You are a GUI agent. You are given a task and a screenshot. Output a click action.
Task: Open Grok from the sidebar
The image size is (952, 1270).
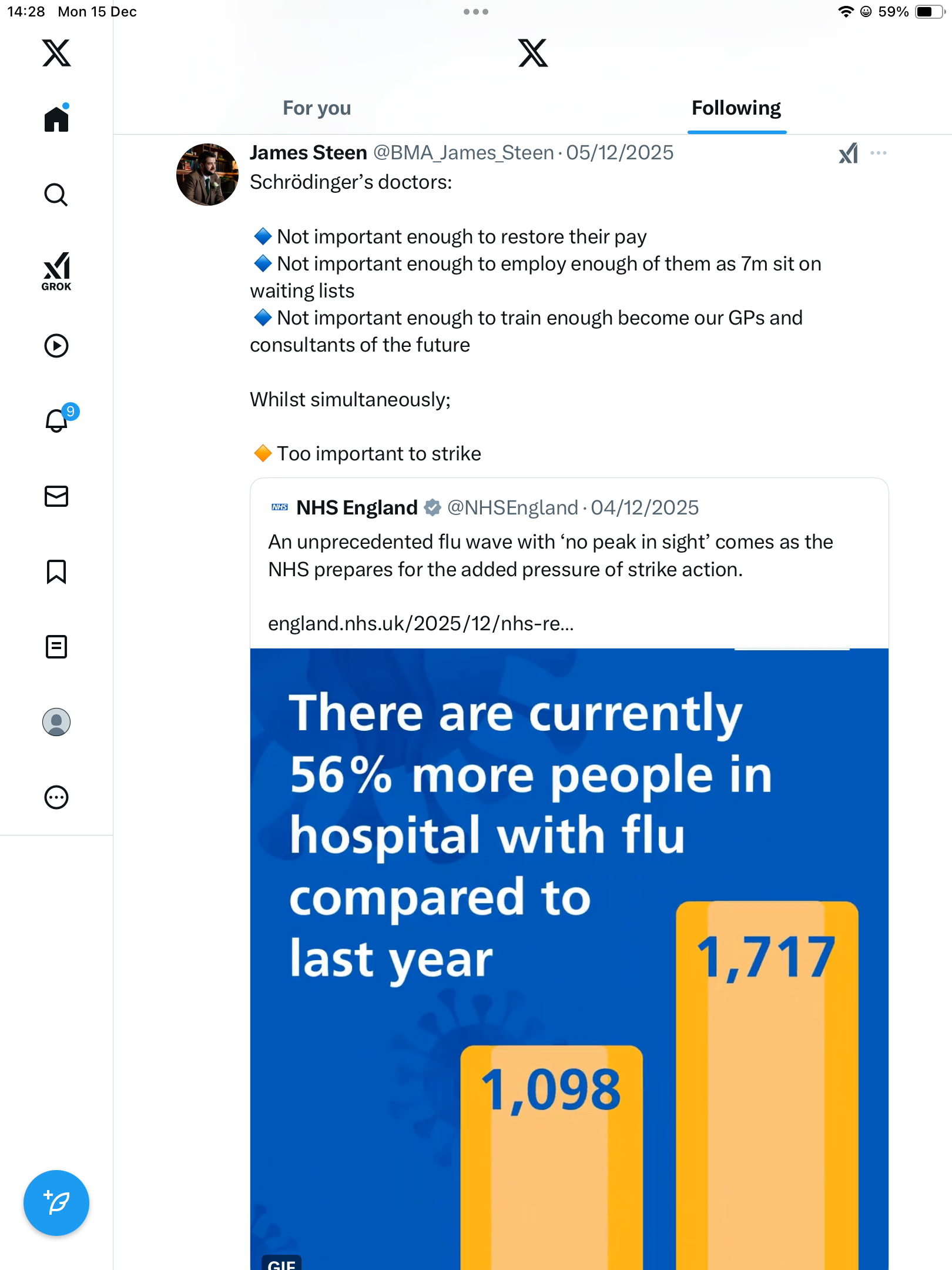[56, 271]
